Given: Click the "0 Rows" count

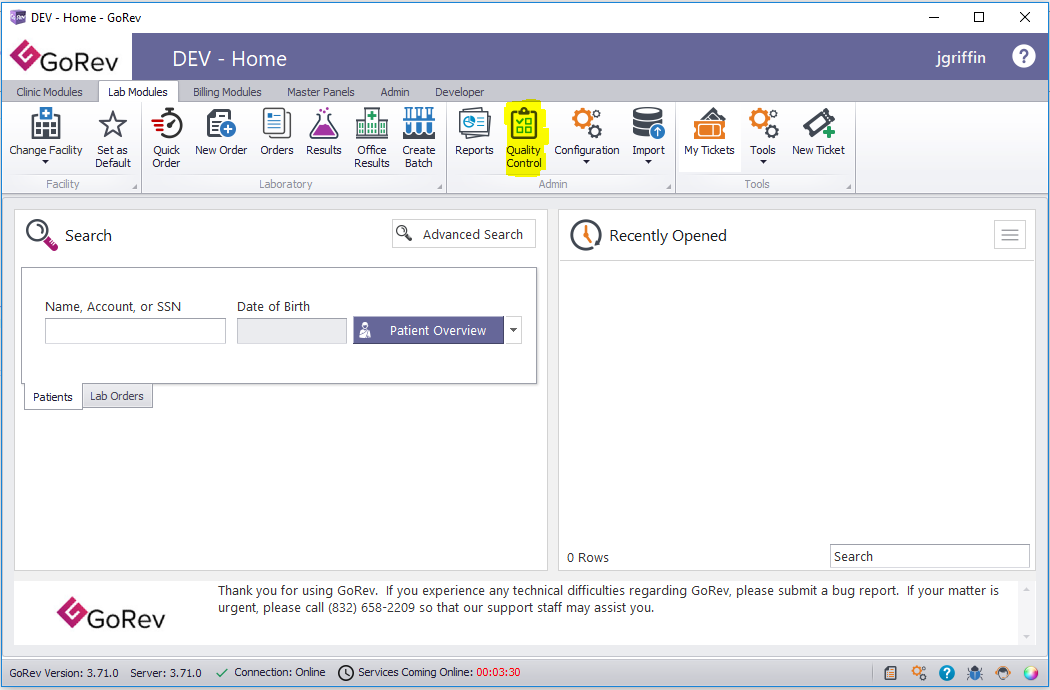Looking at the screenshot, I should (x=588, y=557).
